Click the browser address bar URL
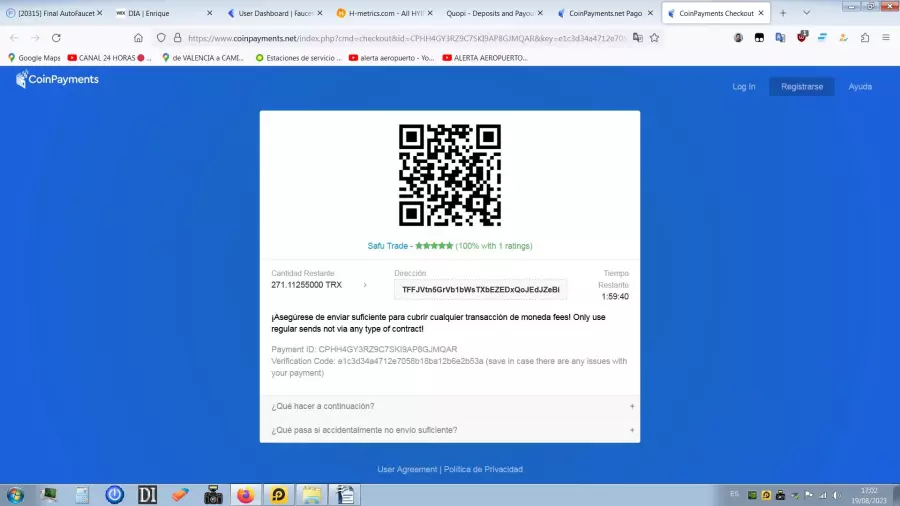The height and width of the screenshot is (506, 900). (407, 38)
